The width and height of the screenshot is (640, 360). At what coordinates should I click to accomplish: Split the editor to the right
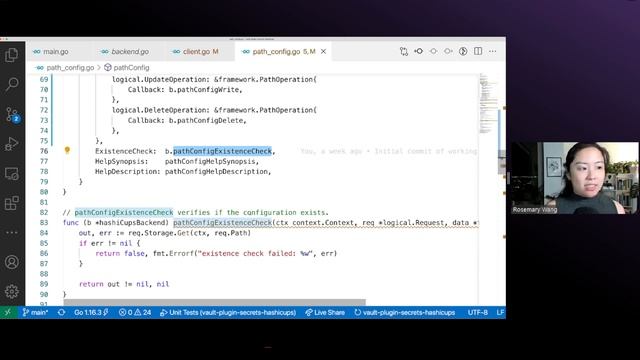[x=478, y=51]
